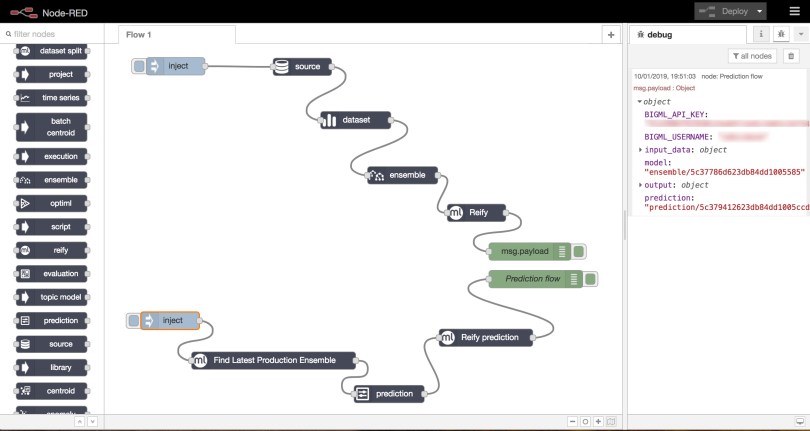810x431 pixels.
Task: Open the hamburger main menu
Action: tap(794, 11)
